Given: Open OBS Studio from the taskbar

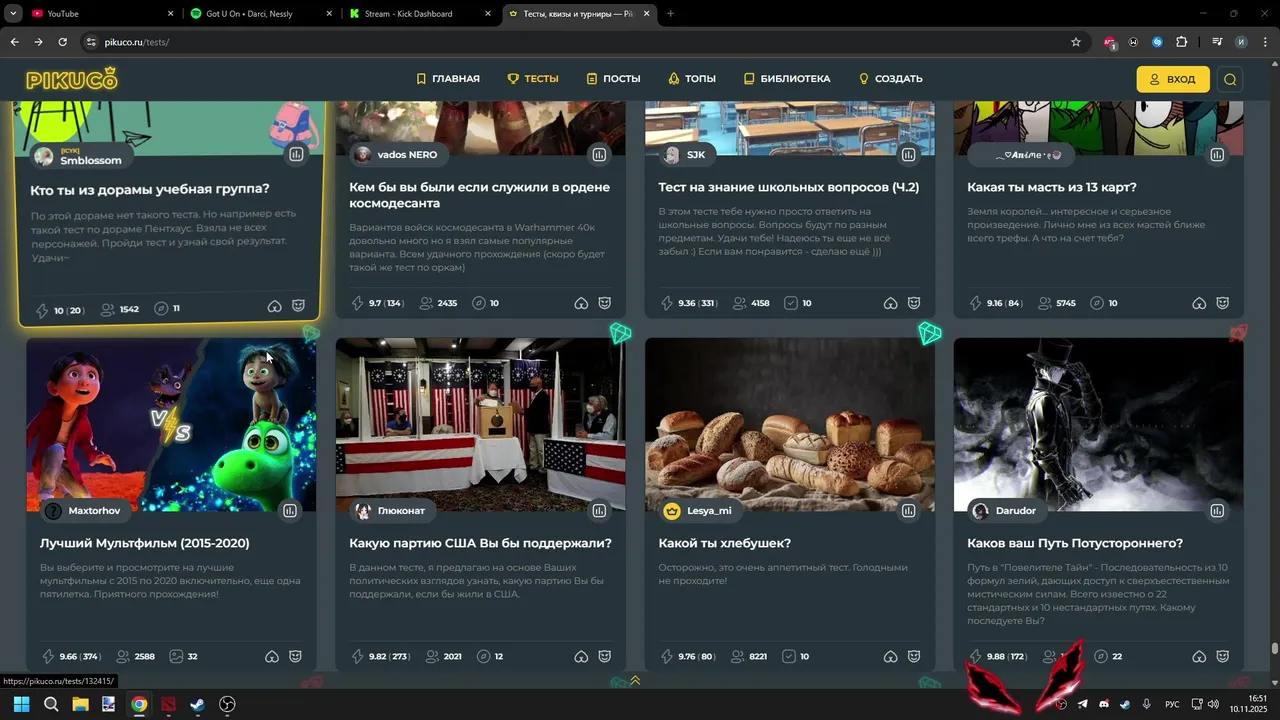Looking at the screenshot, I should (x=227, y=704).
